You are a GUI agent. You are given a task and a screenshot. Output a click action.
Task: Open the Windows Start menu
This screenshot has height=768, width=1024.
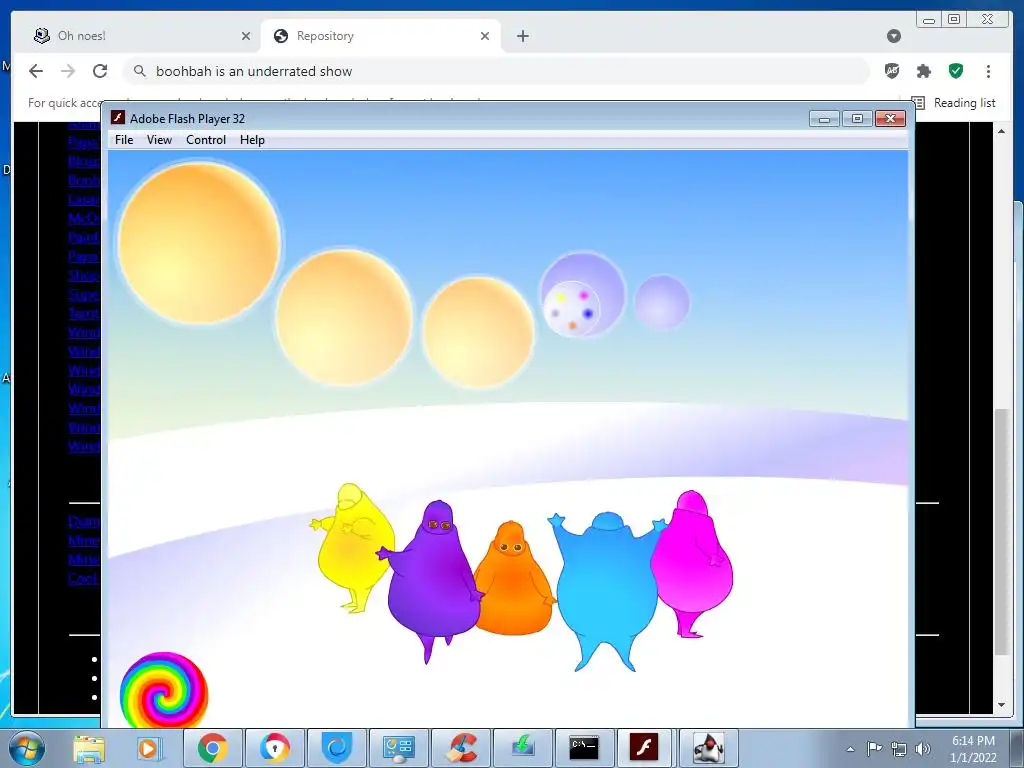pyautogui.click(x=26, y=748)
